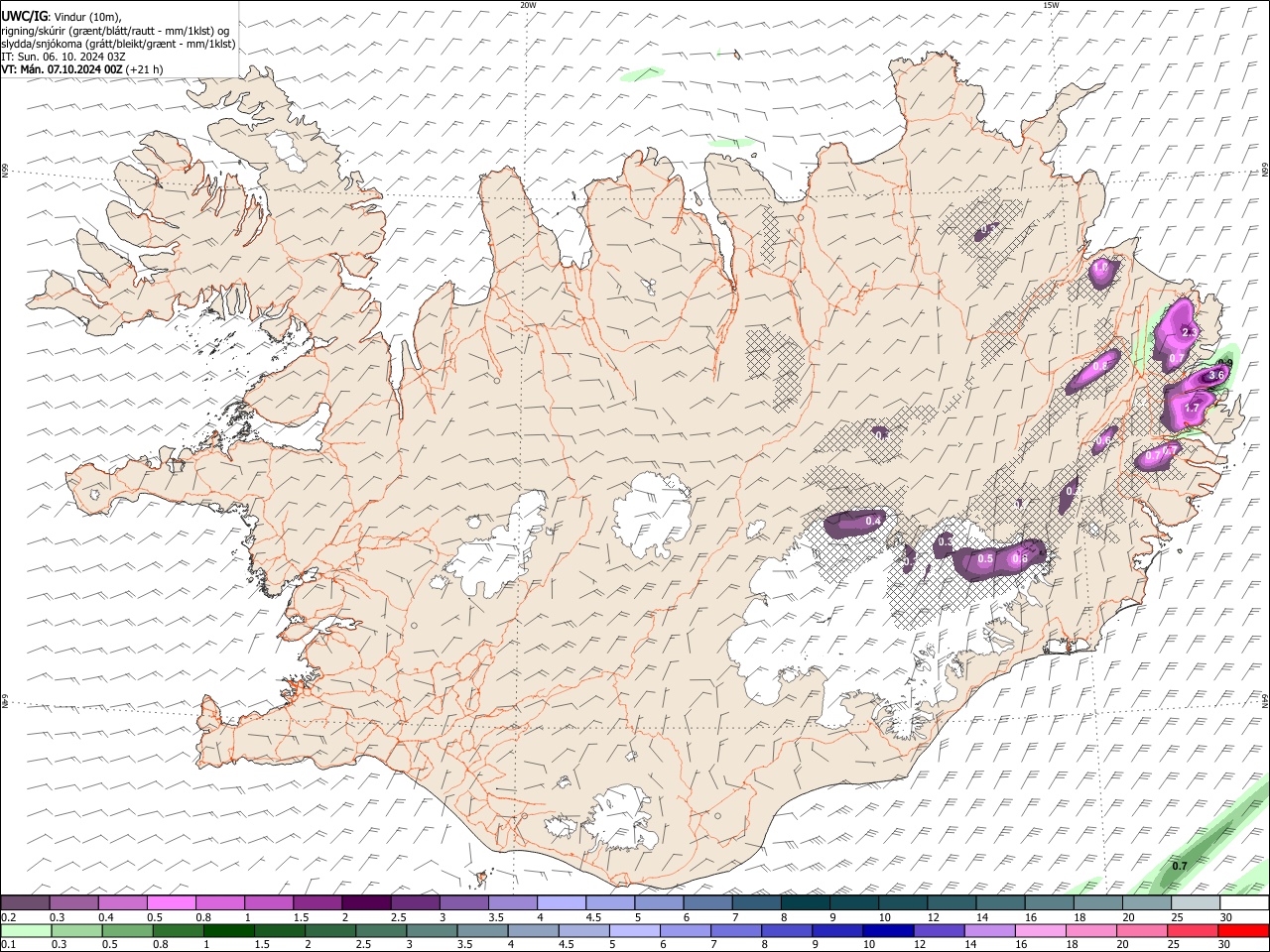Pick the deep navy rain swatch at 10
The width and height of the screenshot is (1270, 952).
click(x=889, y=930)
